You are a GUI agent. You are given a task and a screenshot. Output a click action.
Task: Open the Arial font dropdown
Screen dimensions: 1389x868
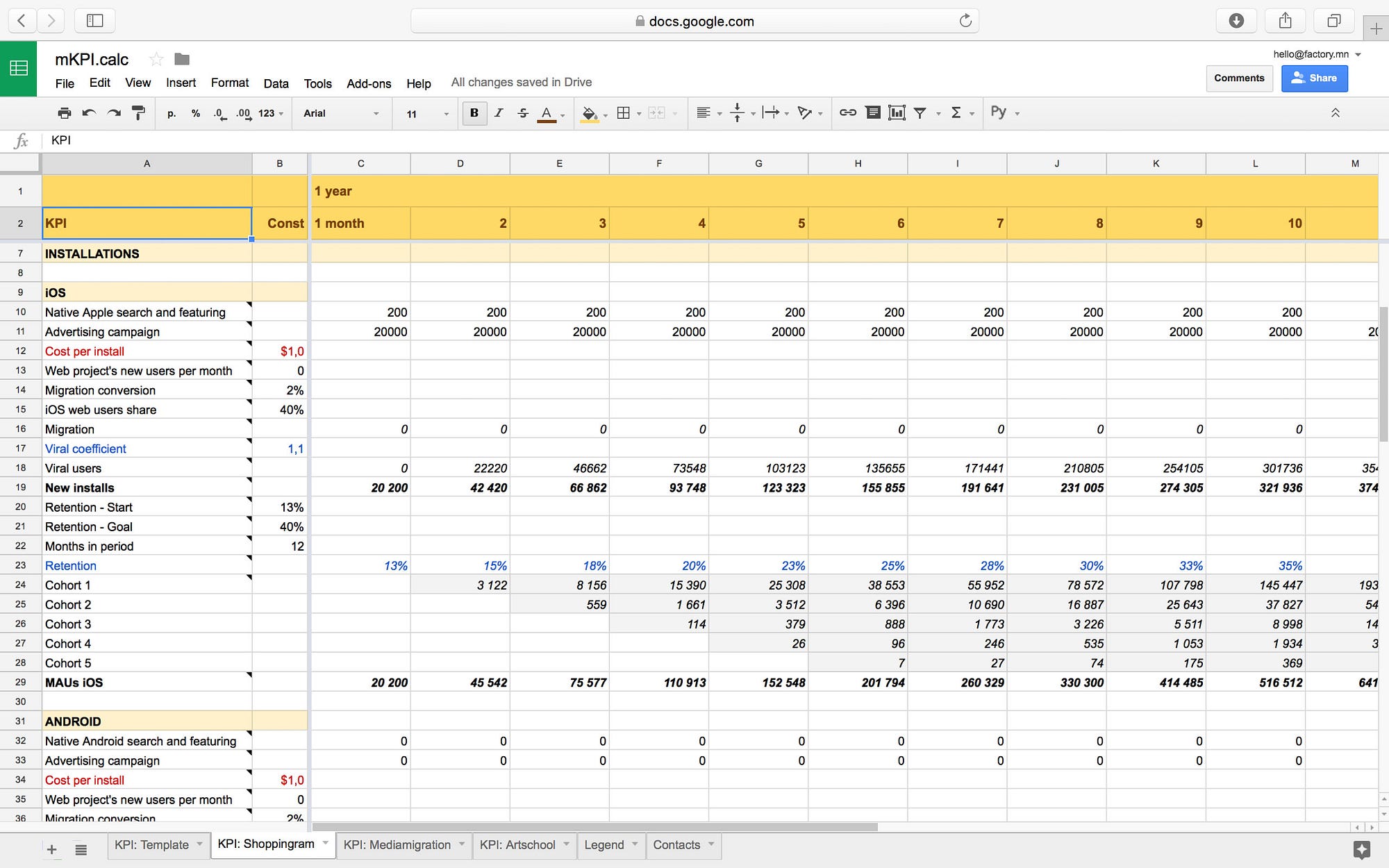click(x=341, y=113)
